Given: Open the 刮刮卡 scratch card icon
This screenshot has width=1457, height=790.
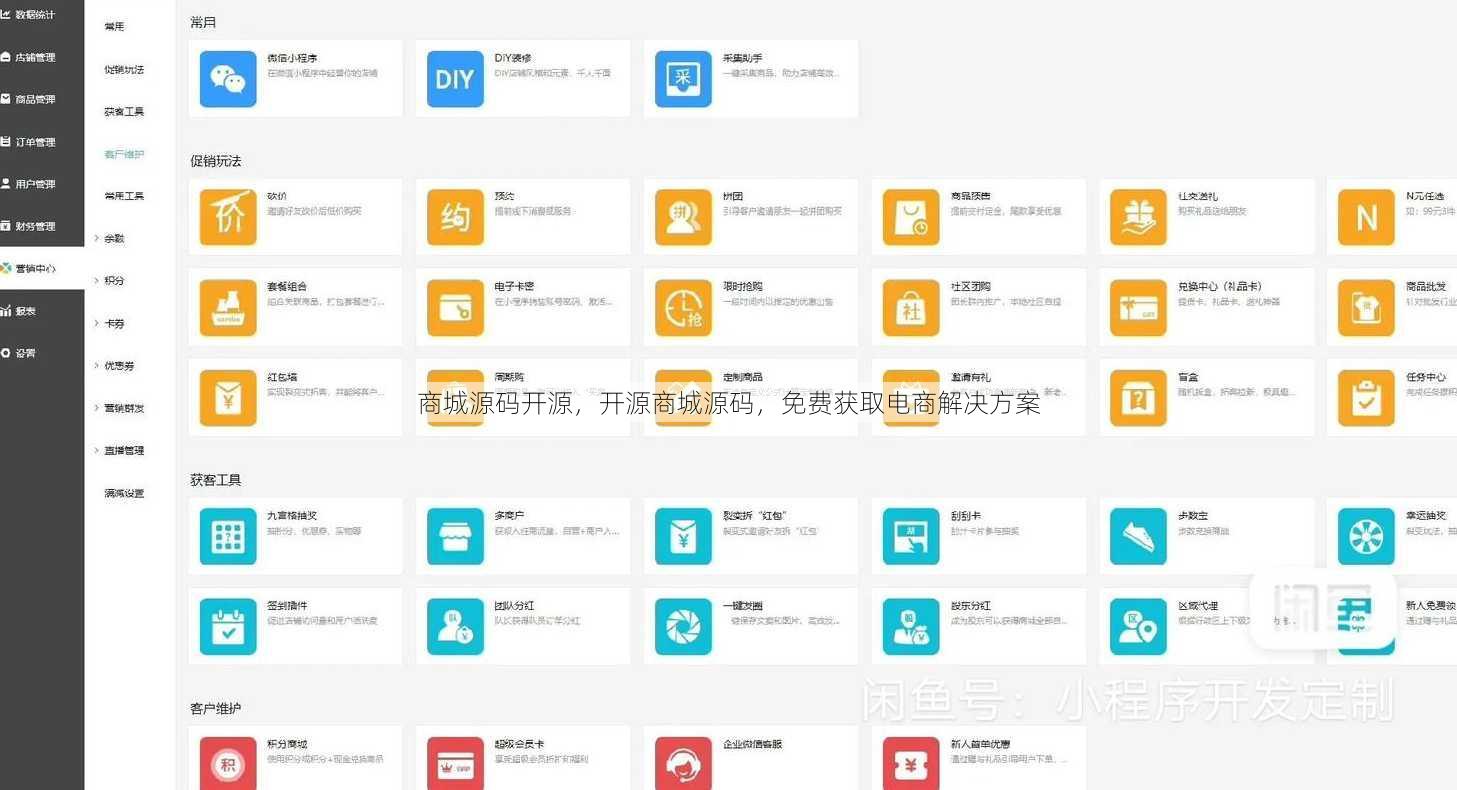Looking at the screenshot, I should pos(911,536).
